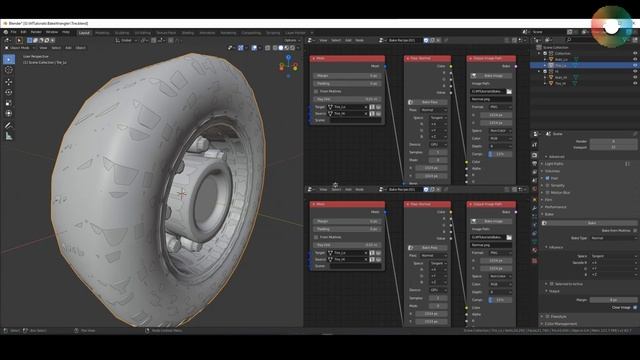Switch viewport to Material Preview shading
640x360 pixels.
[x=286, y=48]
